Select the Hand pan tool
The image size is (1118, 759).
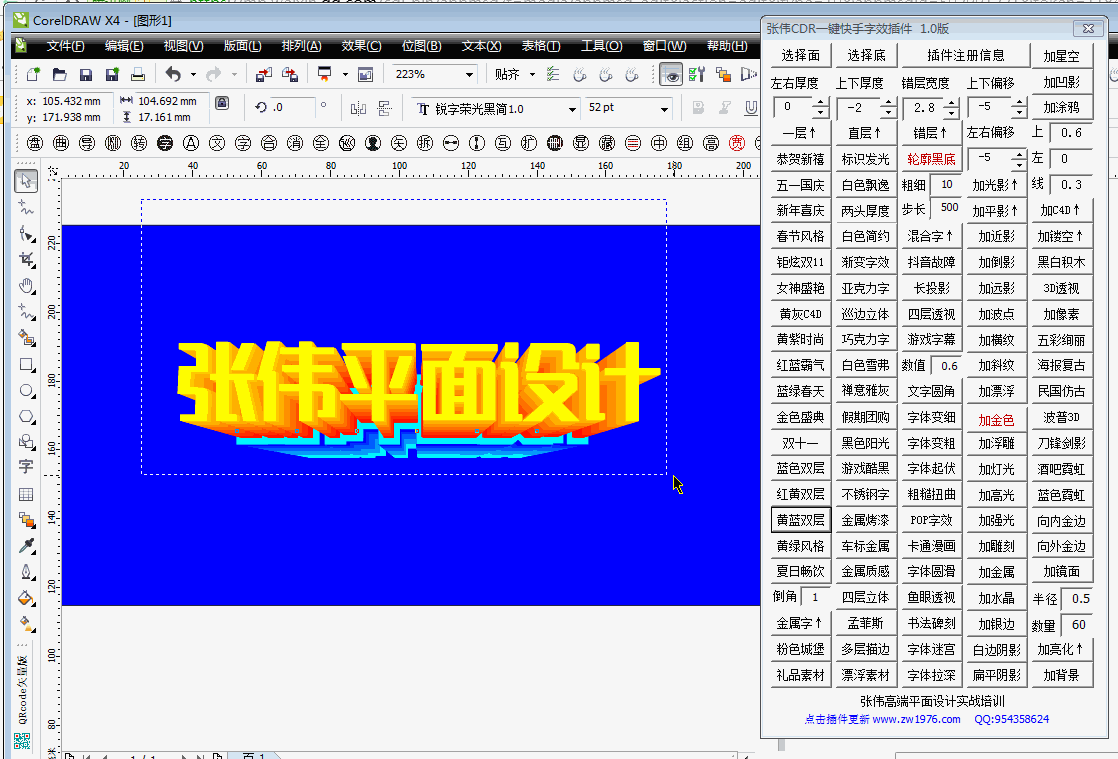click(26, 286)
